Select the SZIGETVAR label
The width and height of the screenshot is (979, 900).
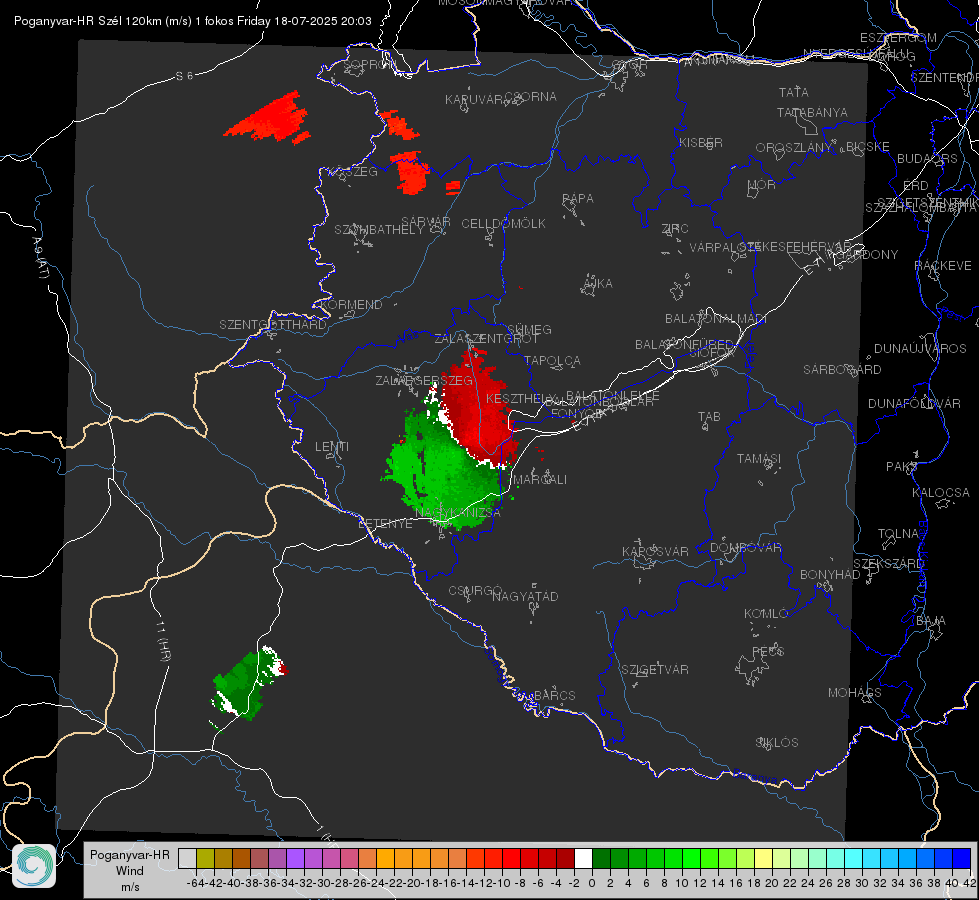(655, 670)
